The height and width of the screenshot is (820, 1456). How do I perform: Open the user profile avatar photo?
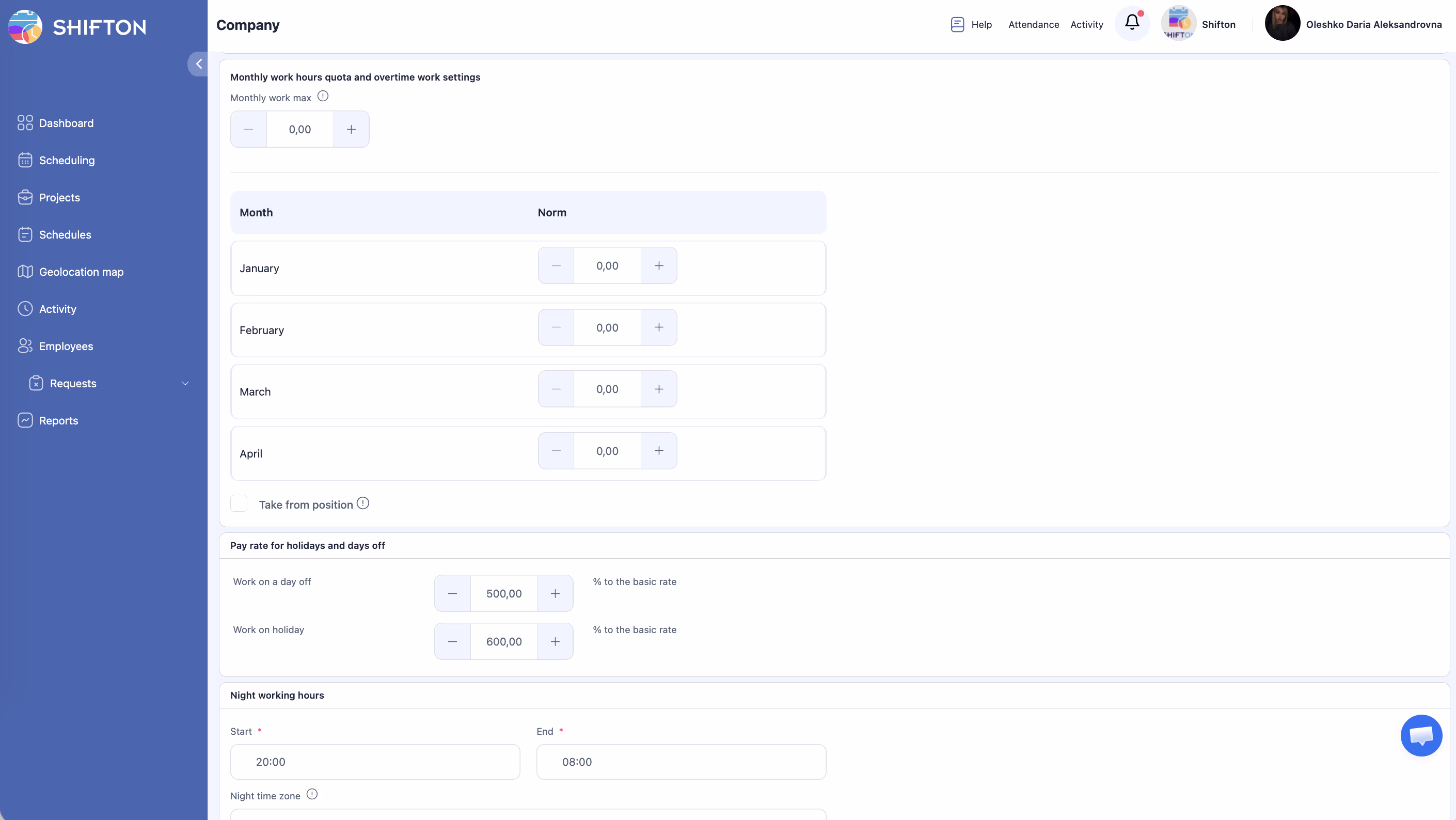(1282, 24)
